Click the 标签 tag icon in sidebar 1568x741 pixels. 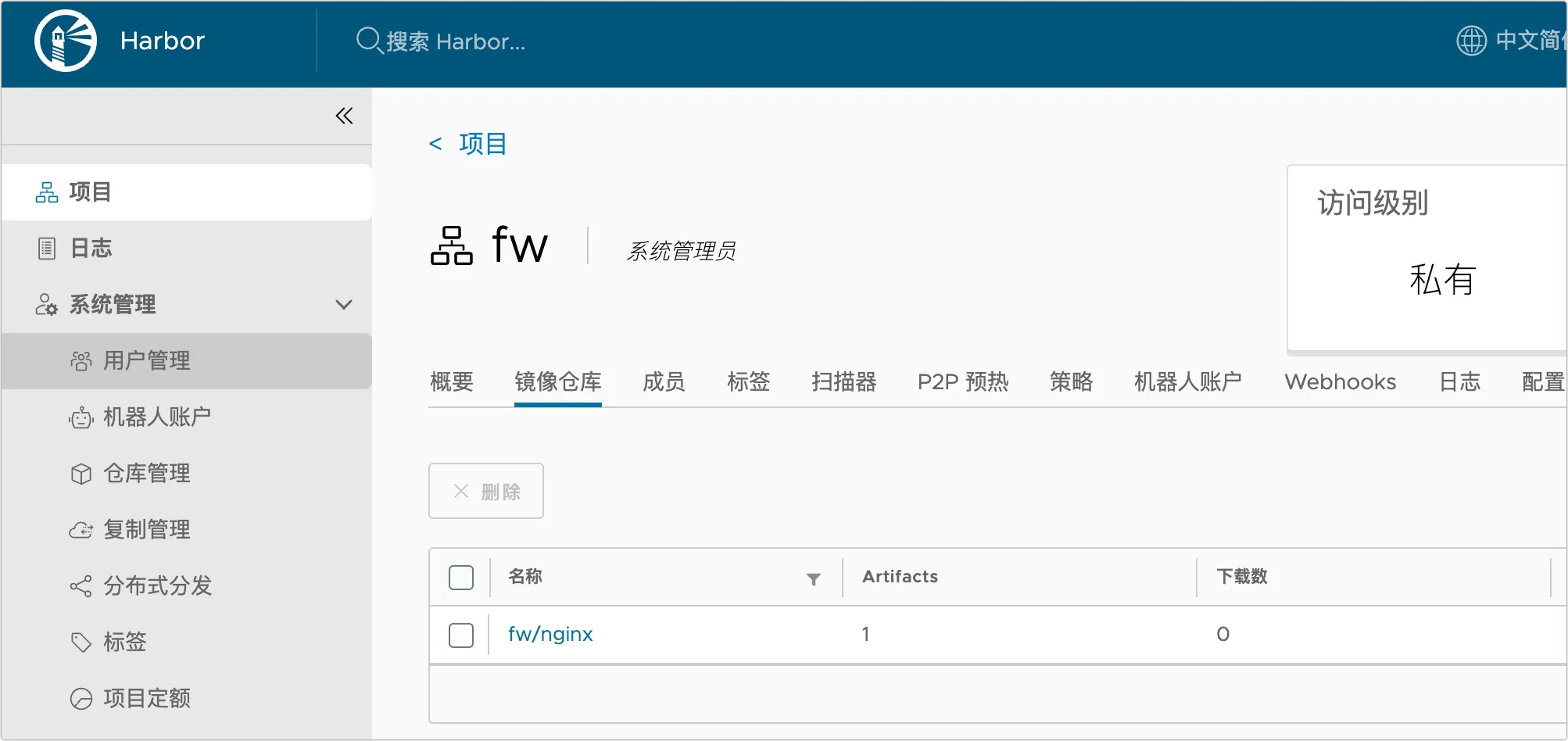point(81,643)
